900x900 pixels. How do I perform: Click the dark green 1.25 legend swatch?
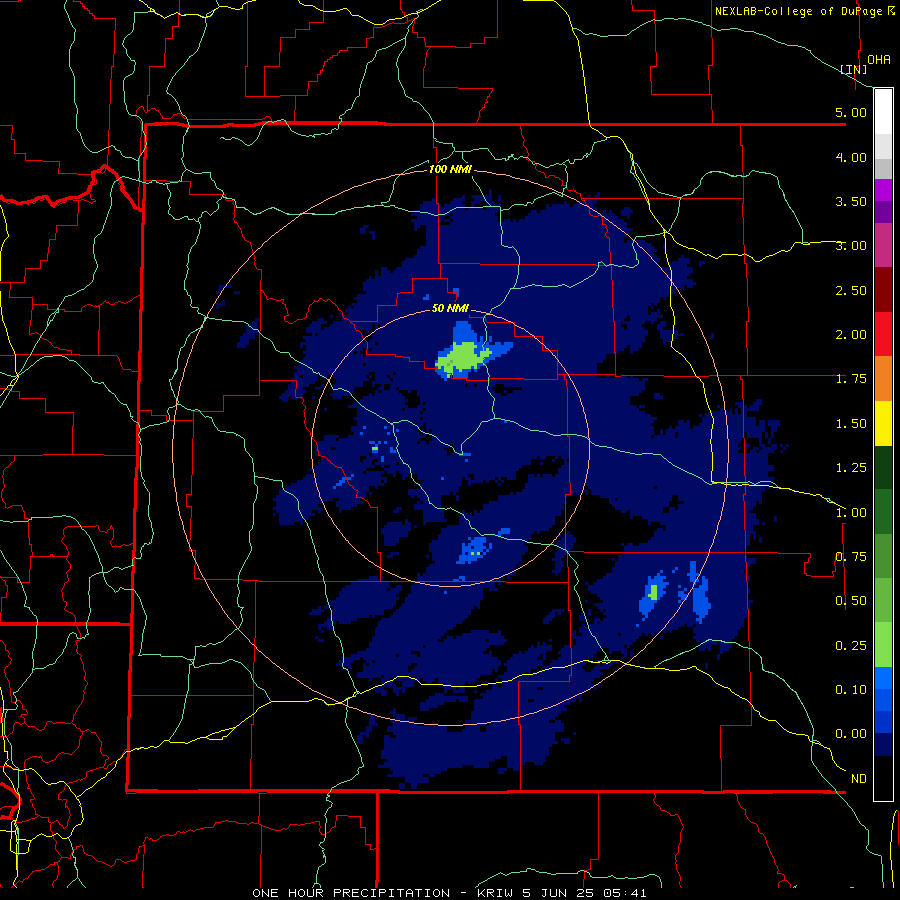tap(883, 467)
